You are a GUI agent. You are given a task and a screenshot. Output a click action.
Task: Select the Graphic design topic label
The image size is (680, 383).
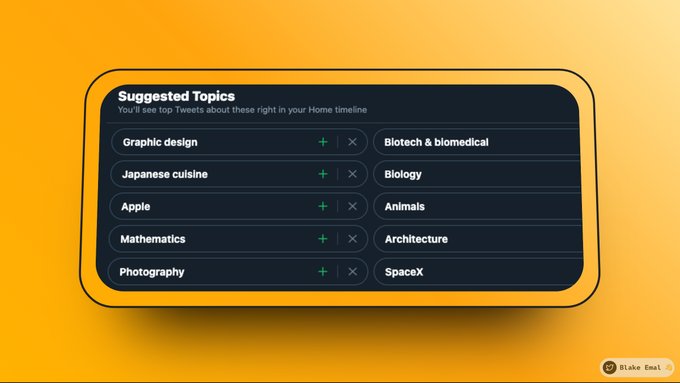160,142
